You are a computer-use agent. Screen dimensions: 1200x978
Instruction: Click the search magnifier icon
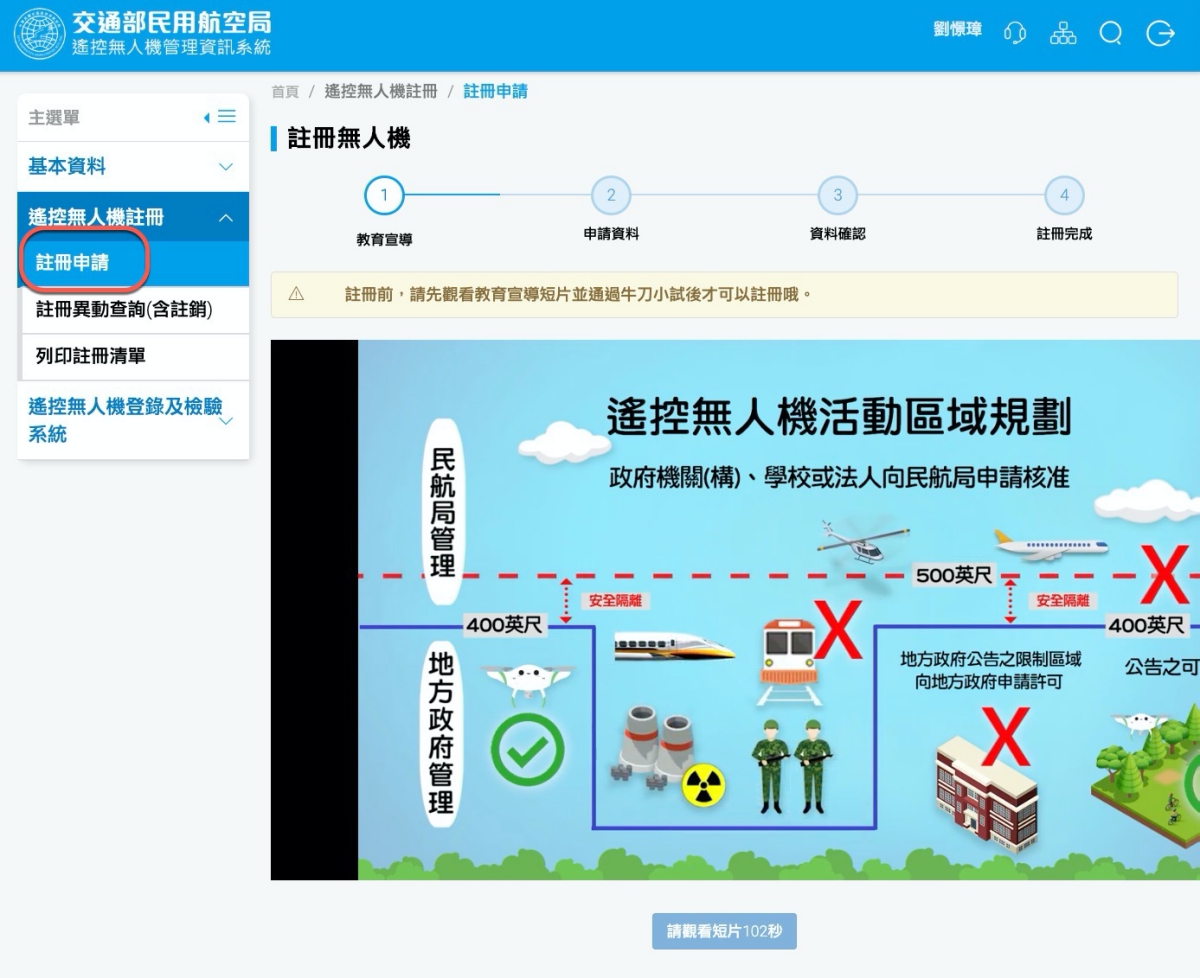click(x=1111, y=34)
